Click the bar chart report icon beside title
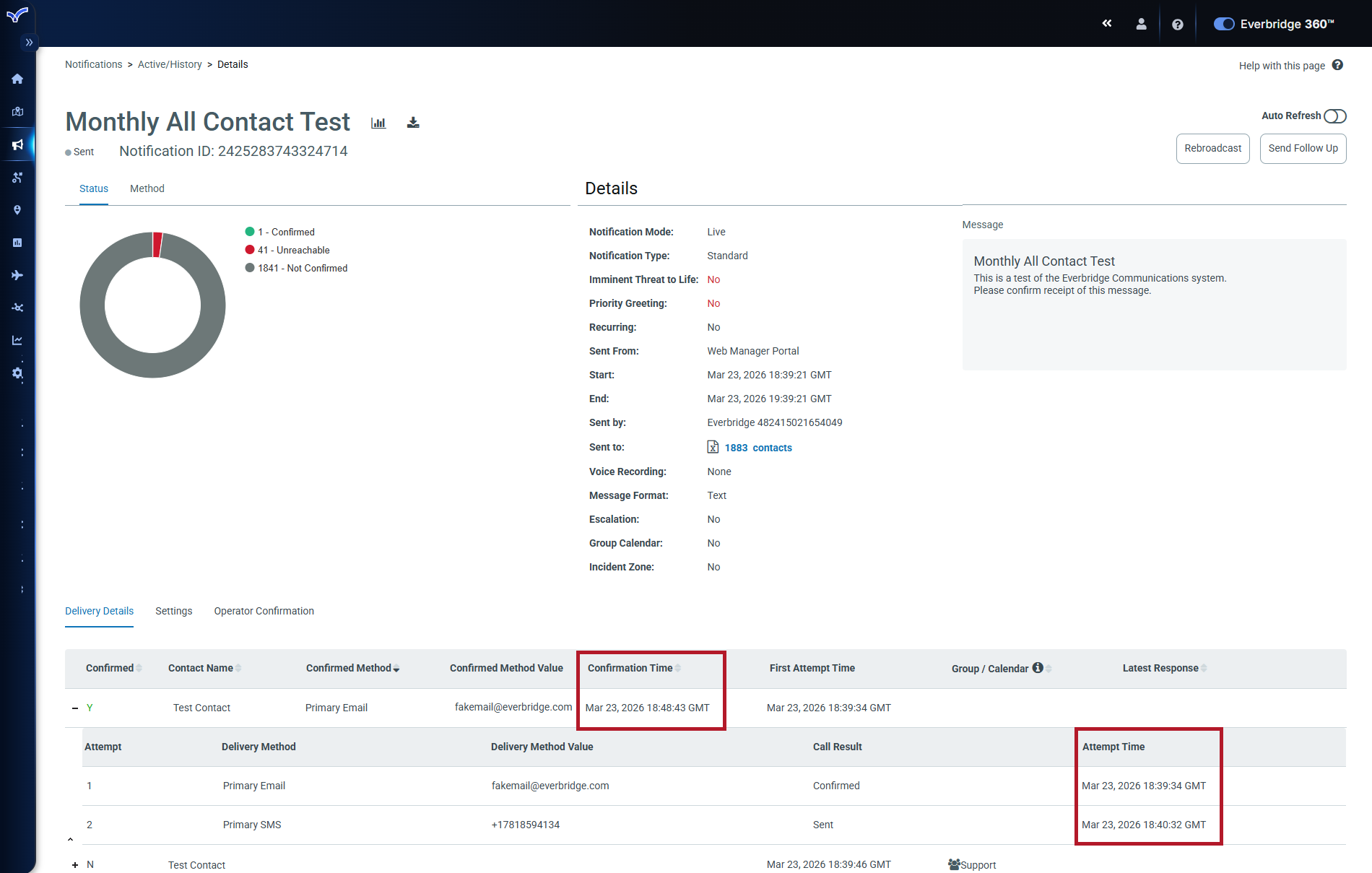This screenshot has width=1372, height=873. [x=378, y=123]
